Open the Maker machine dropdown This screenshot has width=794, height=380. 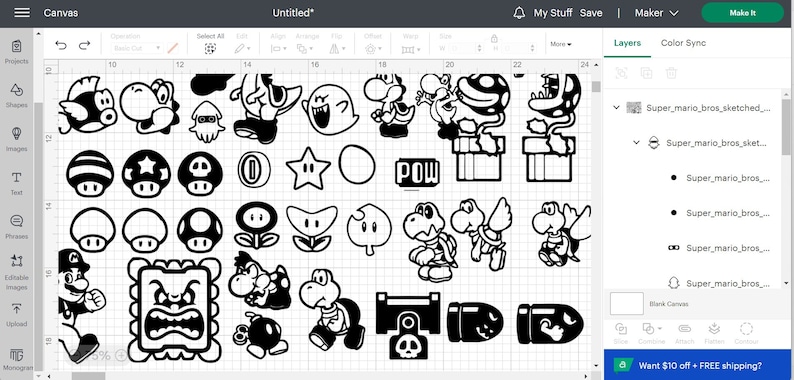(x=656, y=13)
